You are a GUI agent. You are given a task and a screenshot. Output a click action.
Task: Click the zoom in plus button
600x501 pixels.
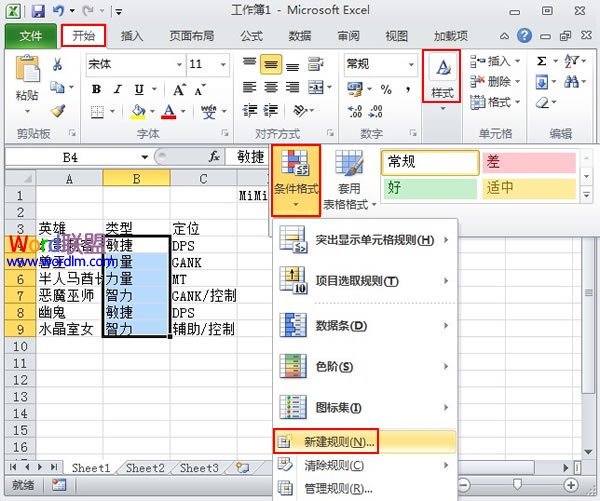(571, 485)
